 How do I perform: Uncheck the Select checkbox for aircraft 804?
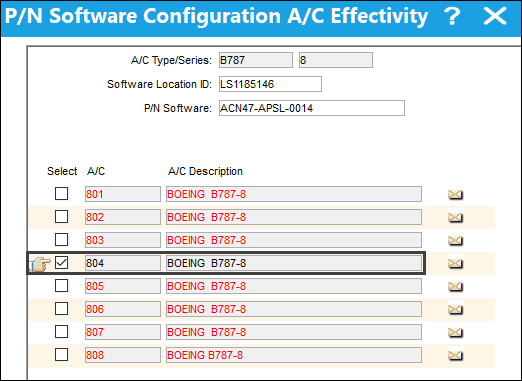pos(62,263)
